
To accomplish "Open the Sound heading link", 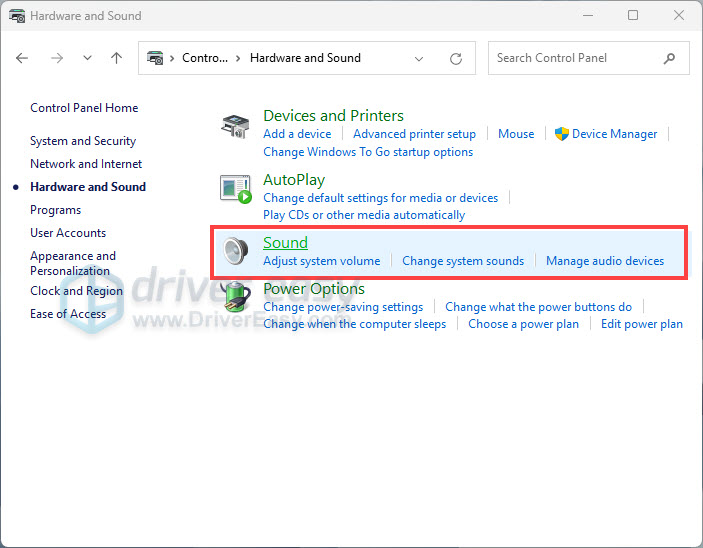I will pos(285,243).
